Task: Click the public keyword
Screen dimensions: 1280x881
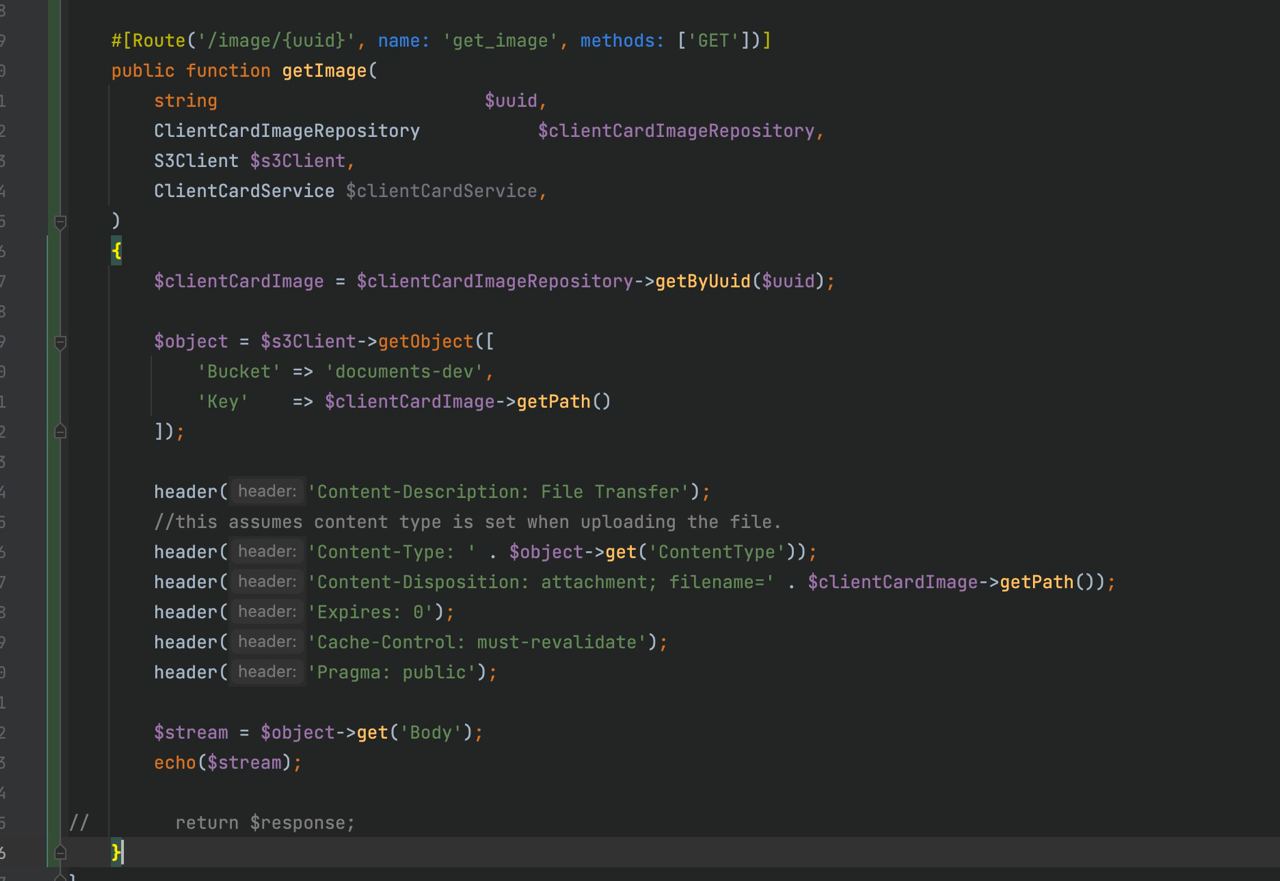Action: tap(143, 71)
